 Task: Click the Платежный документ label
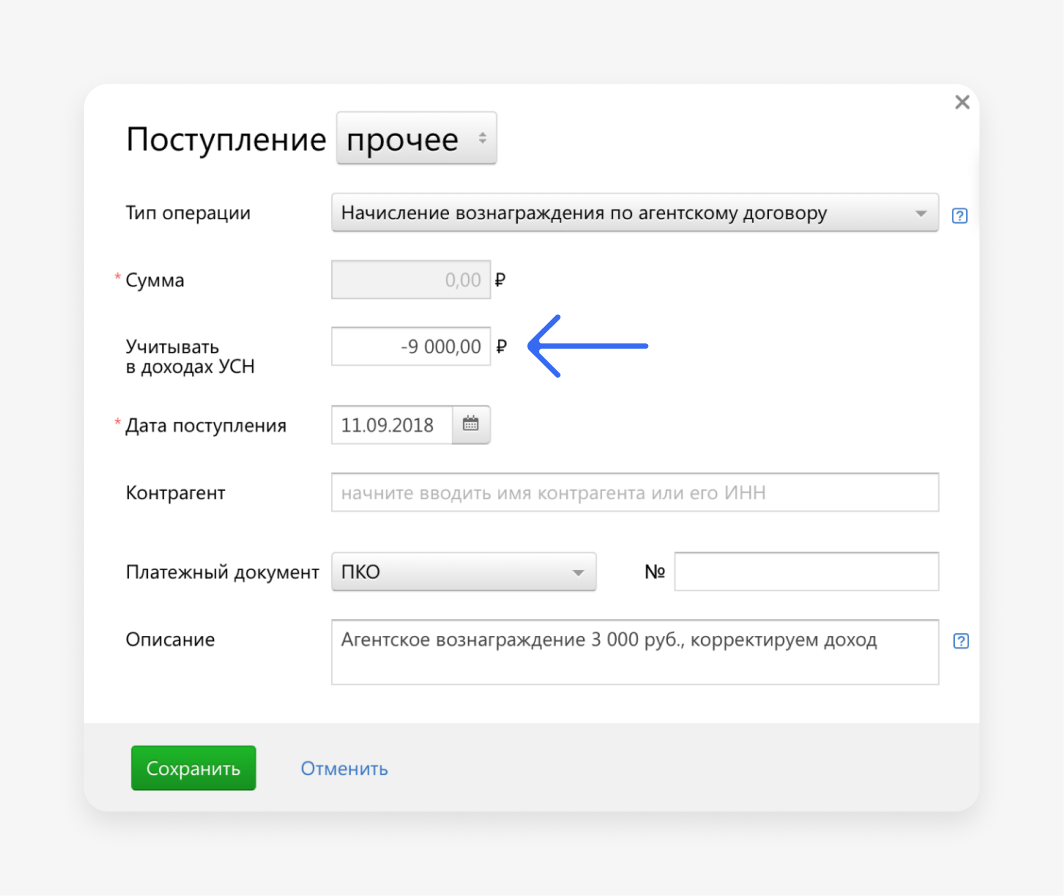coord(222,572)
